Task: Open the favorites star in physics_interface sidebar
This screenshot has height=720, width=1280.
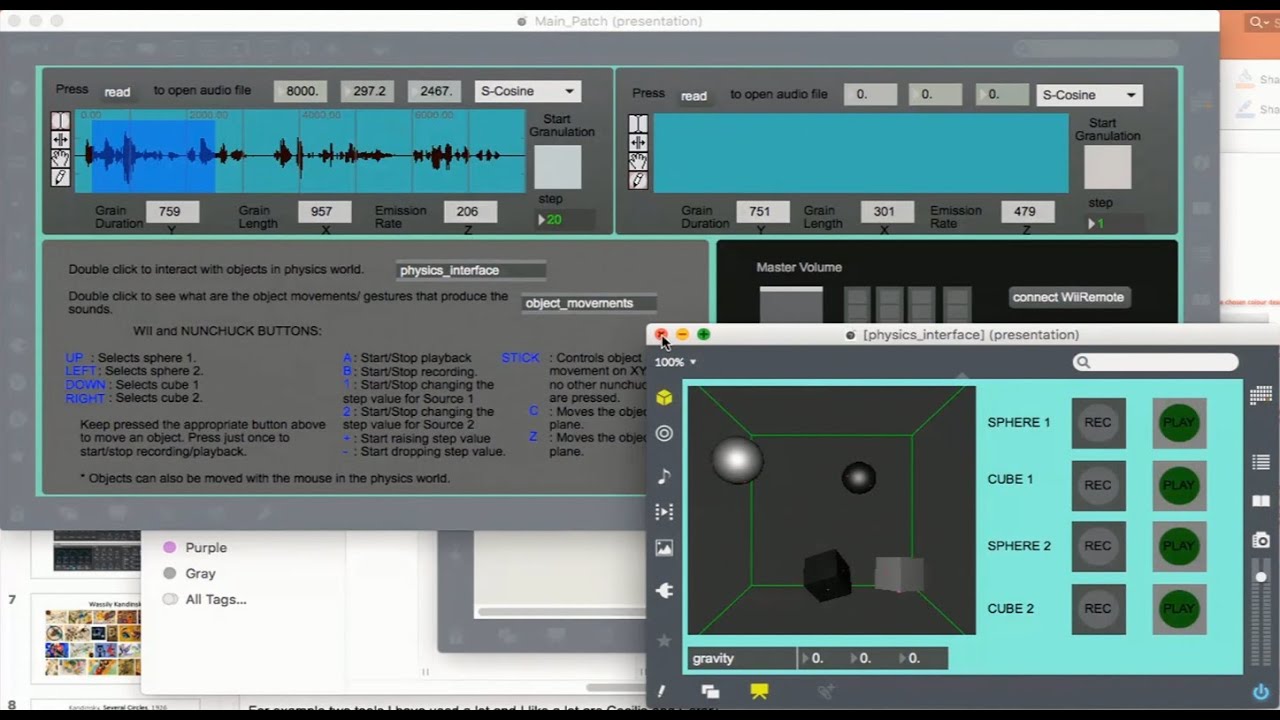Action: coord(664,640)
